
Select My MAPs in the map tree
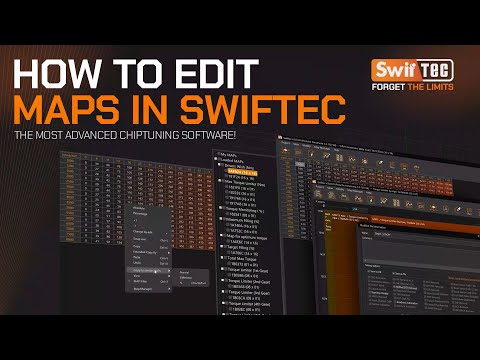[x=229, y=155]
